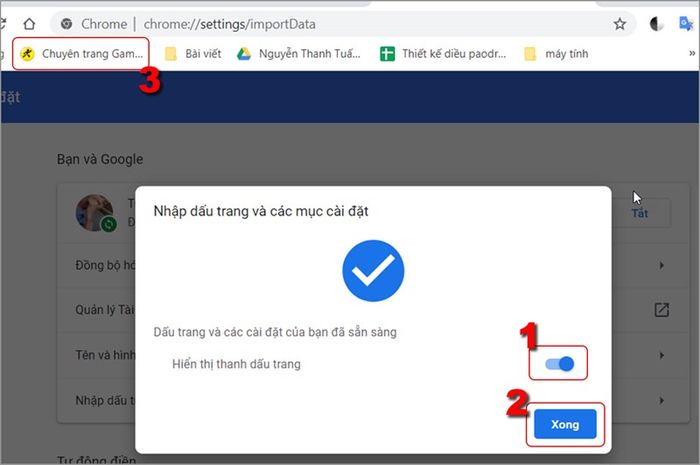The width and height of the screenshot is (700, 465).
Task: Click the Chrome site info icon in address bar
Action: (67, 24)
